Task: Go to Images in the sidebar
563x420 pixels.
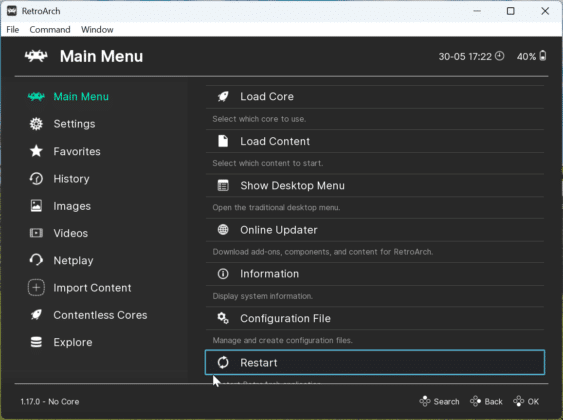Action: pyautogui.click(x=72, y=206)
